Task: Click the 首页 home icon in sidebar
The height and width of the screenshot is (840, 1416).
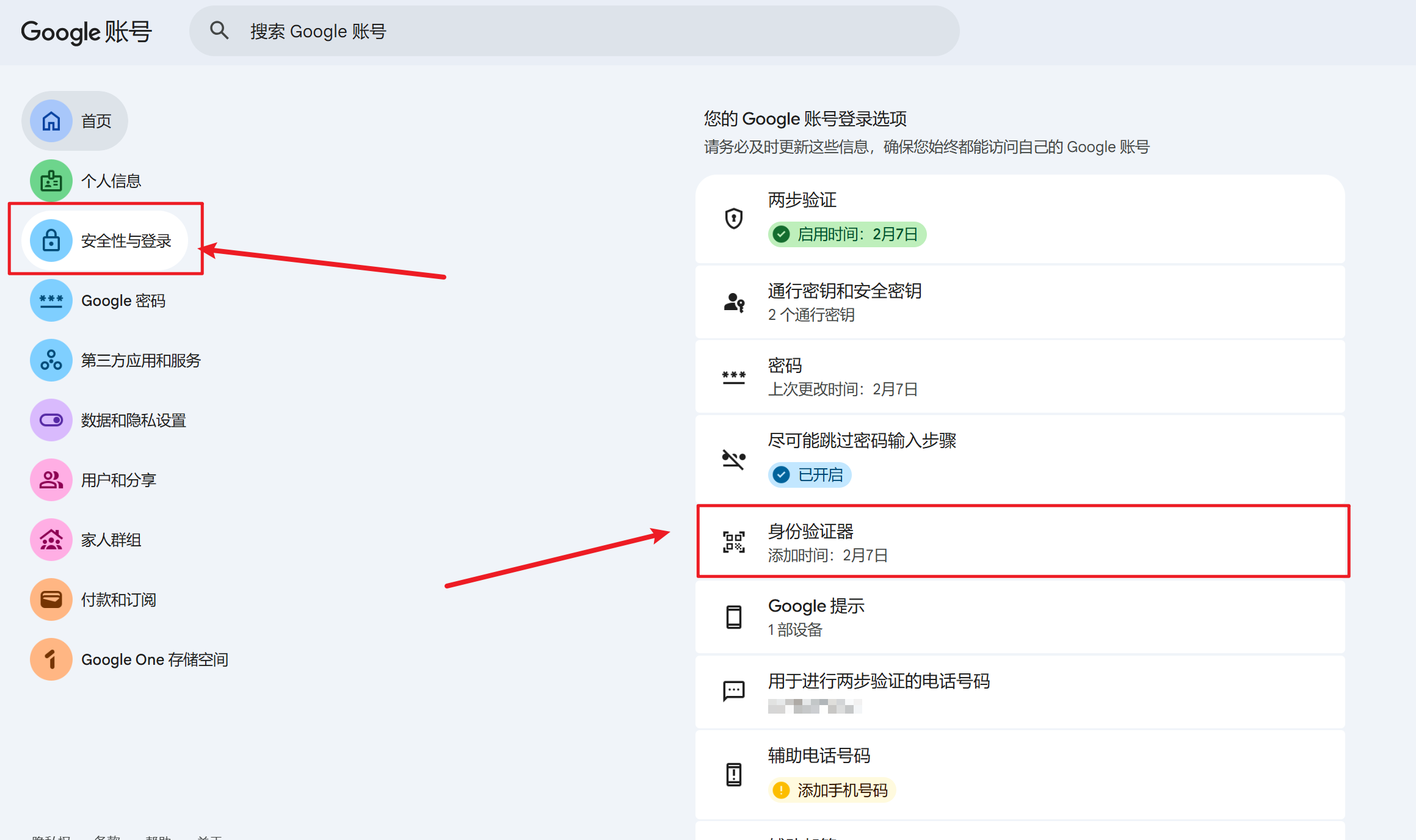Action: [x=51, y=121]
